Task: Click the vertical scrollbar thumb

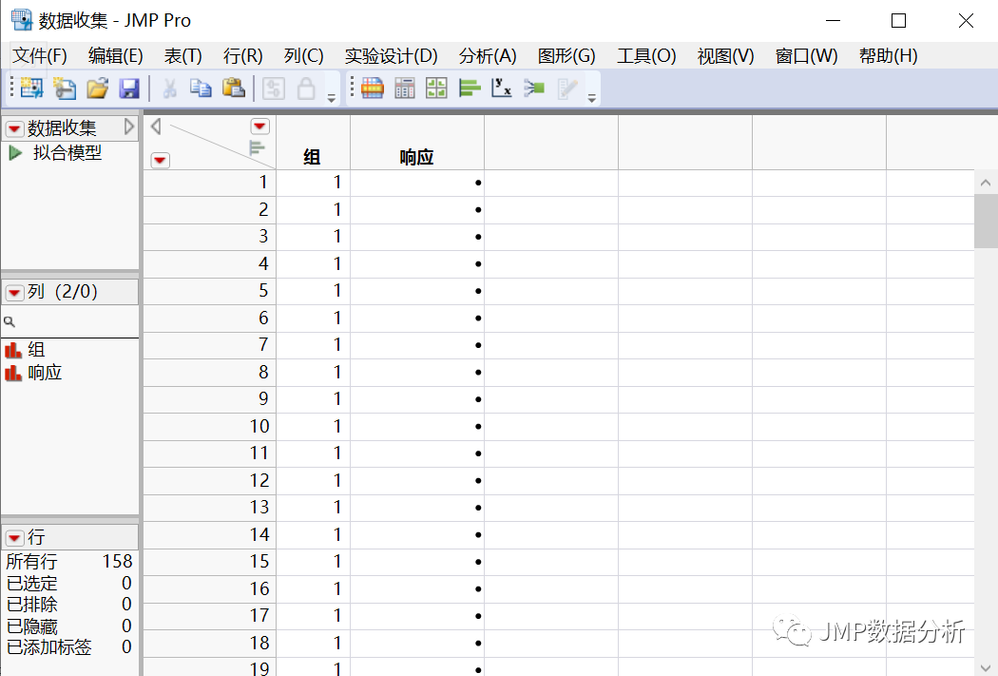Action: [x=985, y=221]
